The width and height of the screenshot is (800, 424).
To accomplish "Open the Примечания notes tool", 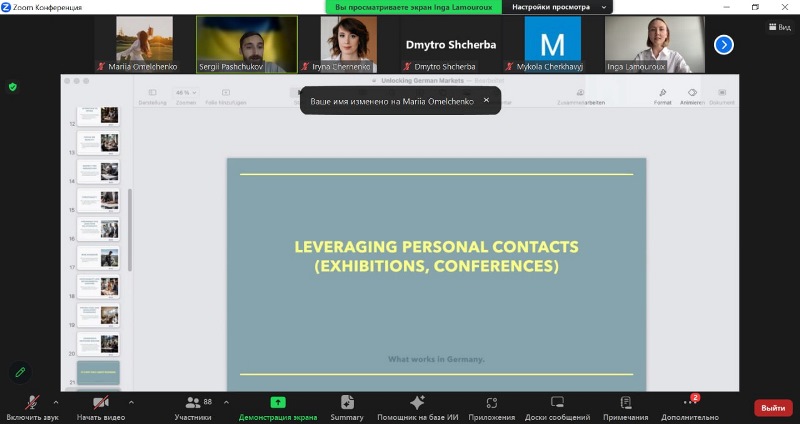I will pyautogui.click(x=626, y=408).
